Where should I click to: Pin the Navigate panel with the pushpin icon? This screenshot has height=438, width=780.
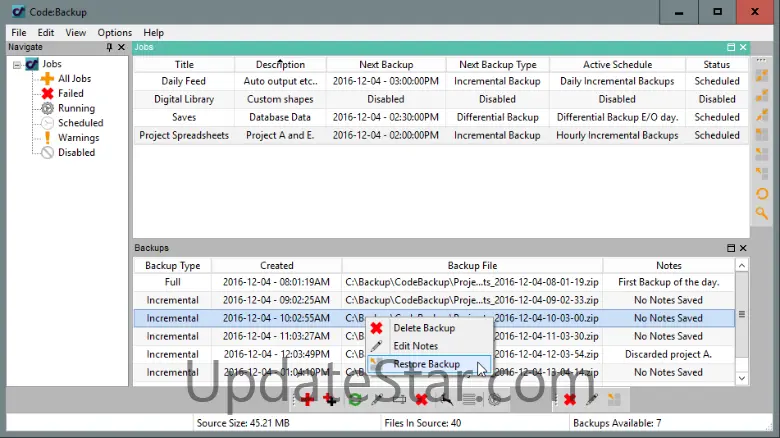(x=109, y=47)
